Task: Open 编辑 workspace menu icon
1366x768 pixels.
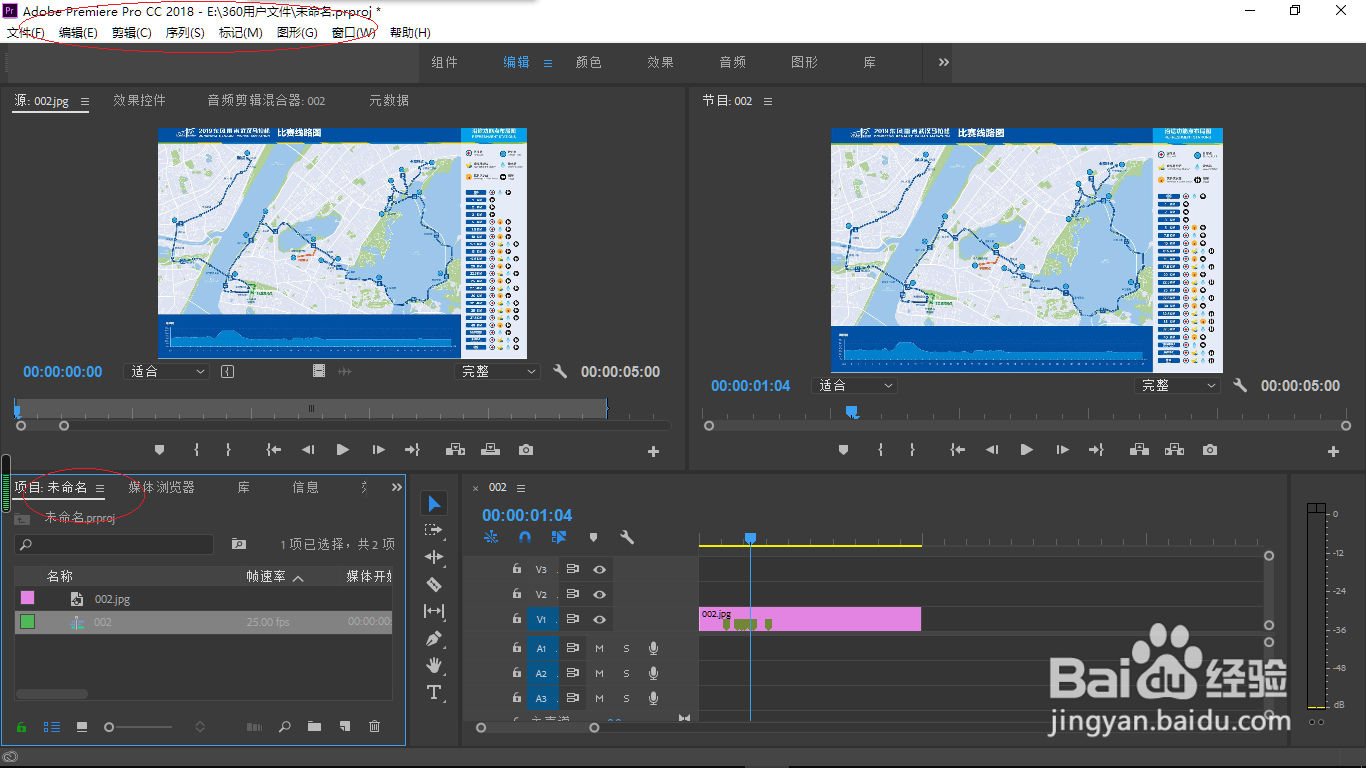Action: 548,63
